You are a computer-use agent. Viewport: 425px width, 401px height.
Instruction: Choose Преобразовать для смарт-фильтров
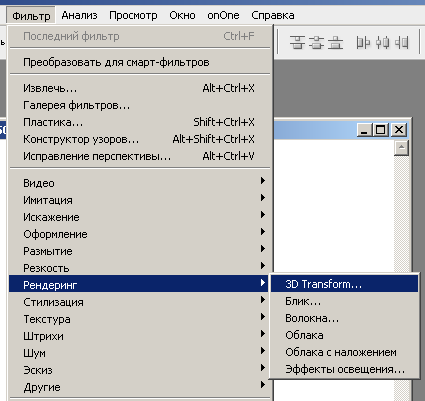pyautogui.click(x=140, y=62)
